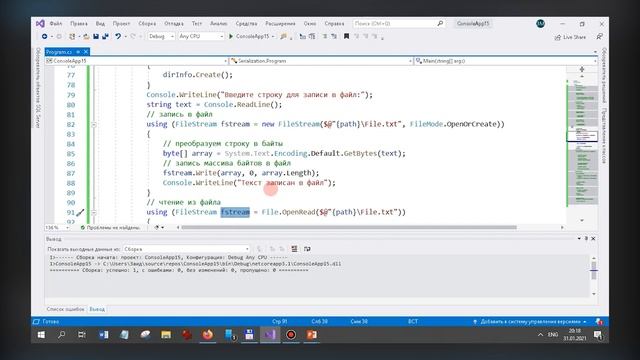Open the output source dropdown showing Сборка
The image size is (640, 360).
pos(186,249)
